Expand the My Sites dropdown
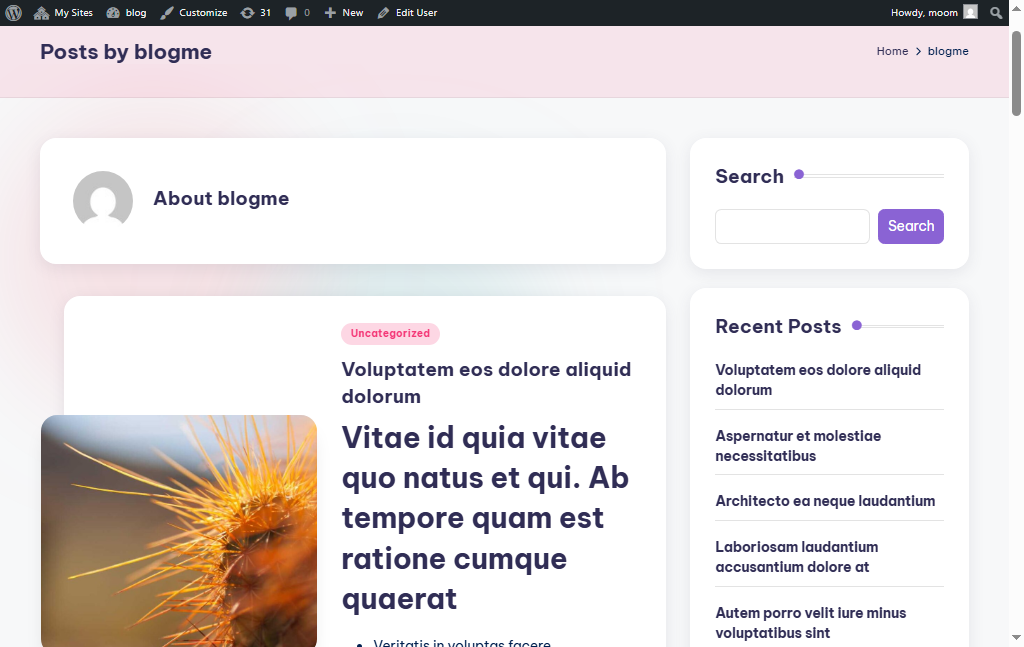The width and height of the screenshot is (1024, 647). click(x=63, y=12)
